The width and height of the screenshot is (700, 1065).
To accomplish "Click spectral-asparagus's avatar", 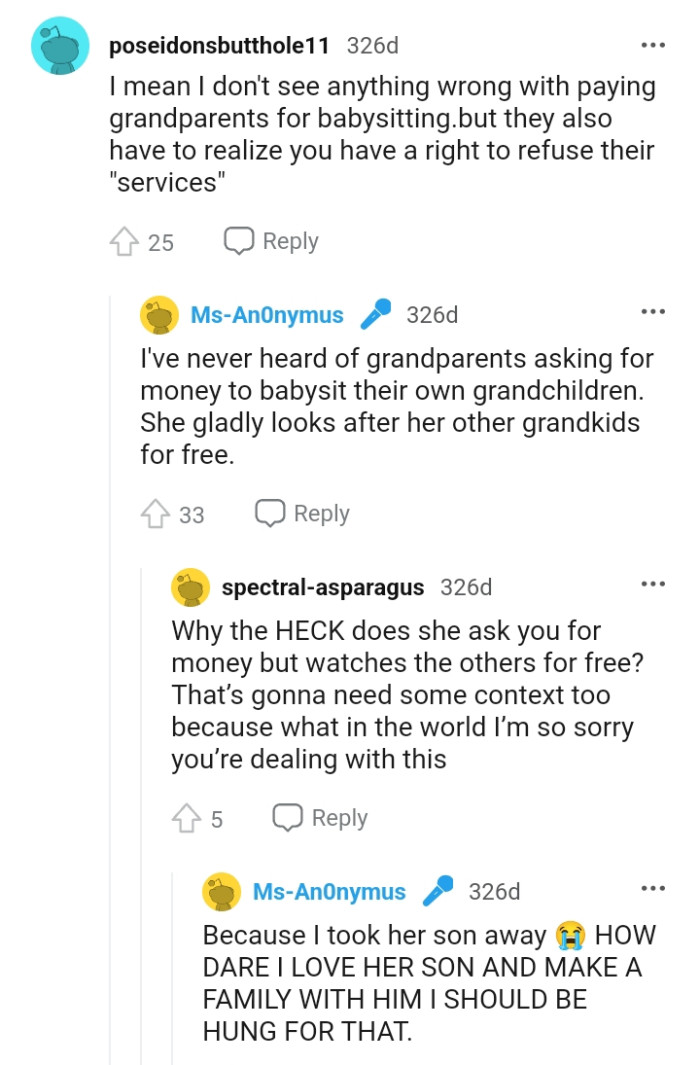I will point(189,587).
